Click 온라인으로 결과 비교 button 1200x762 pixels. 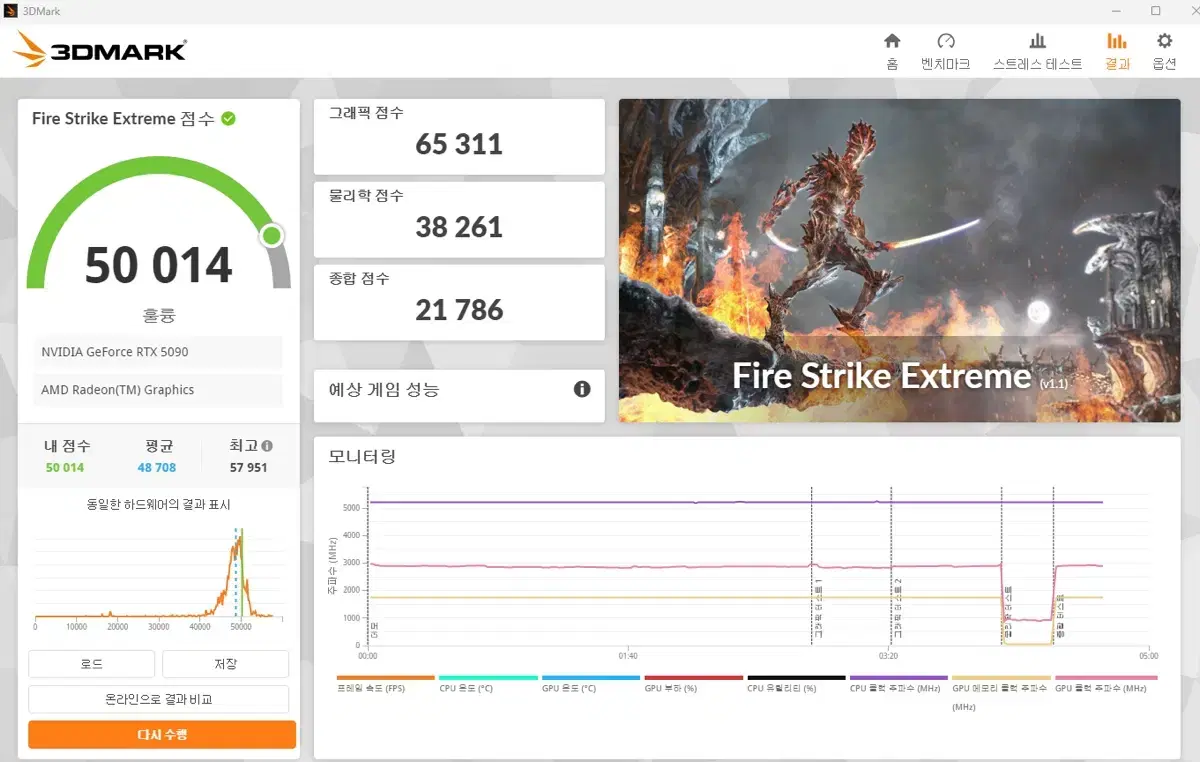click(x=158, y=699)
